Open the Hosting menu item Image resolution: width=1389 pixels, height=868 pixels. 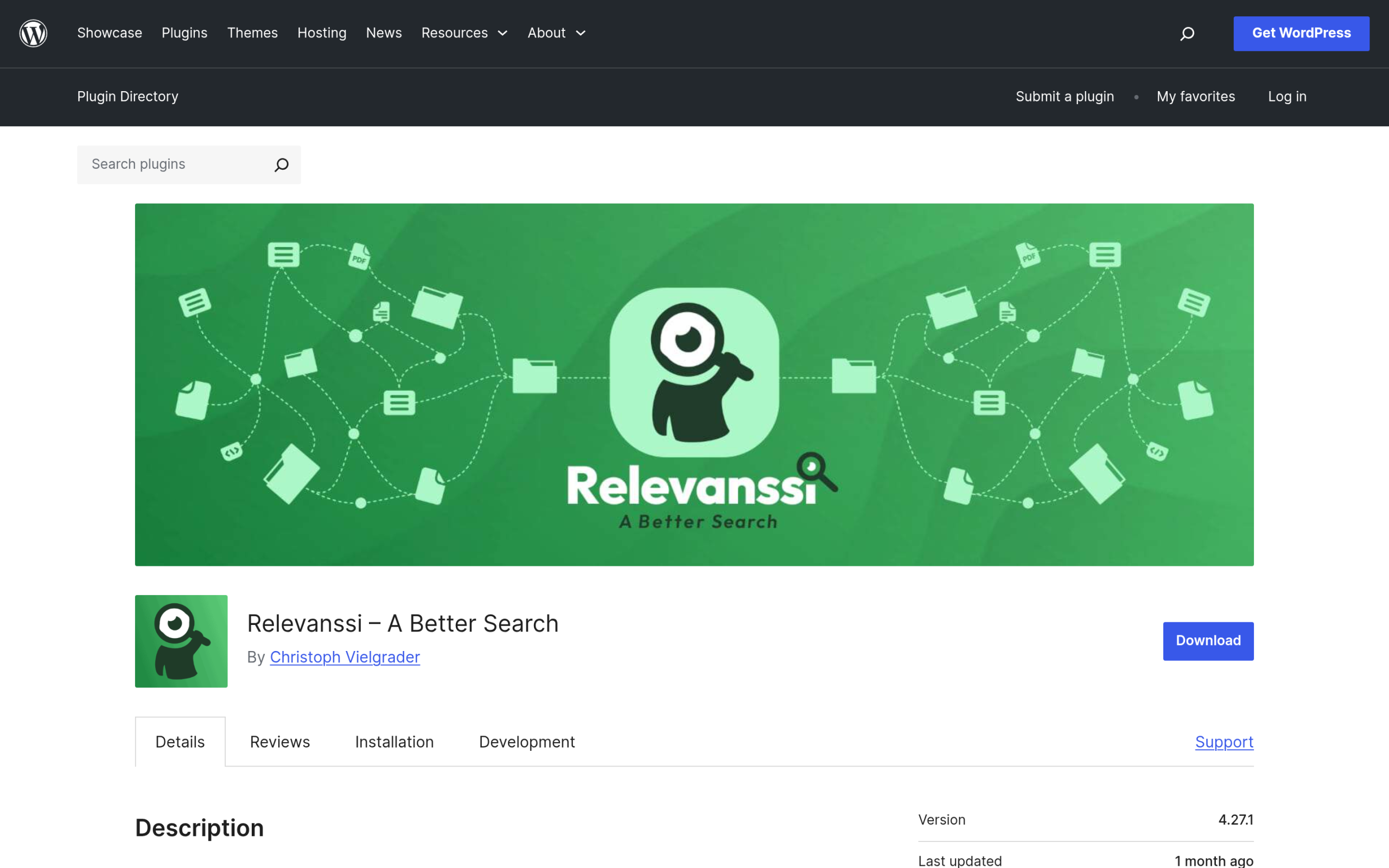point(322,33)
